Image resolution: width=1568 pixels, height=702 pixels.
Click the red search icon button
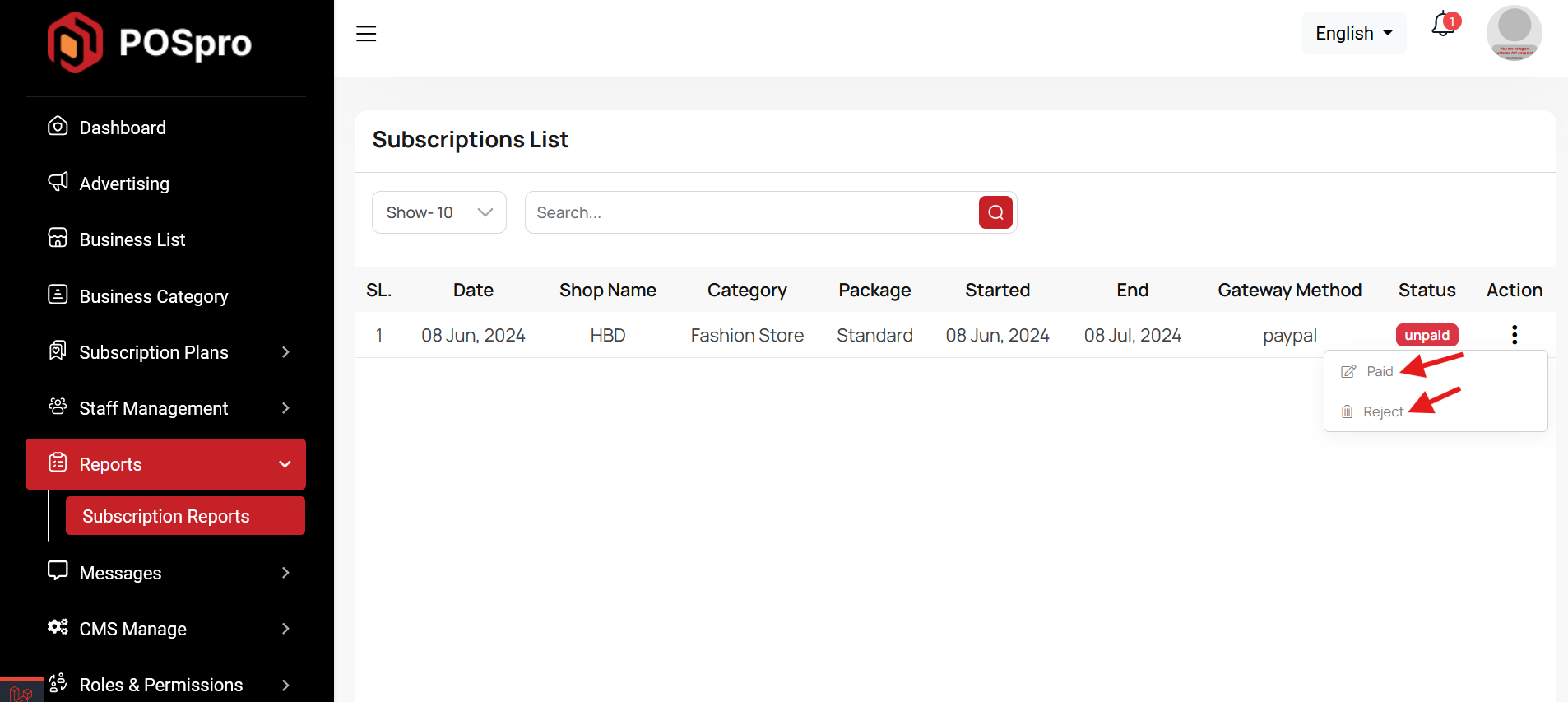click(995, 212)
